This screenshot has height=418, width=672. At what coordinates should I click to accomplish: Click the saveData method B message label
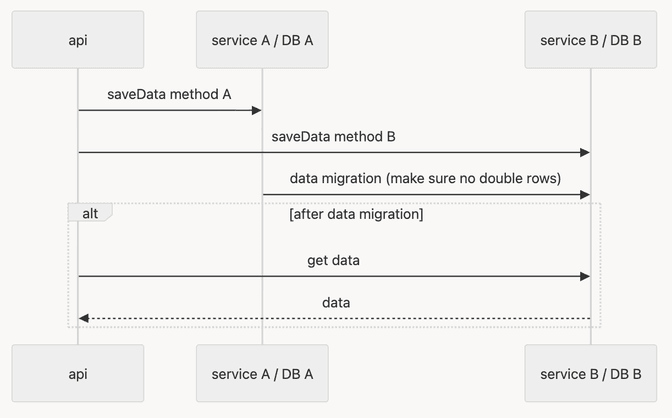pyautogui.click(x=334, y=136)
